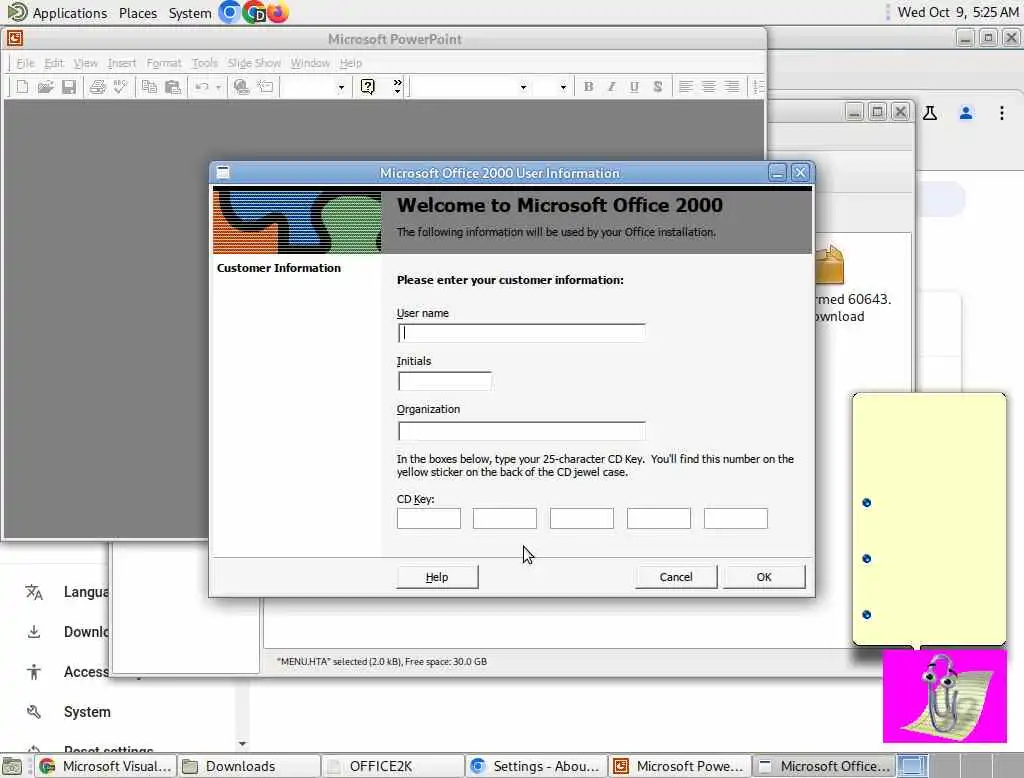Viewport: 1024px width, 778px height.
Task: Open the File menu in PowerPoint
Action: (x=25, y=63)
